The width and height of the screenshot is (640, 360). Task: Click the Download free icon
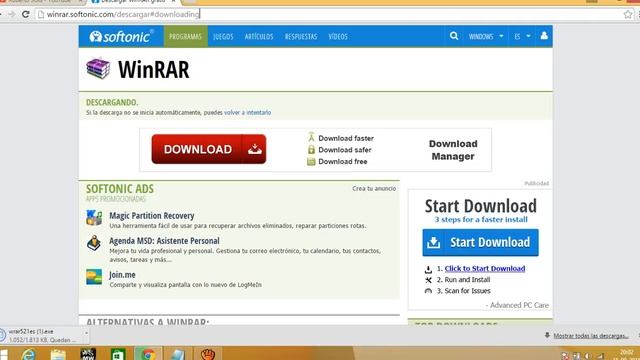tap(311, 162)
